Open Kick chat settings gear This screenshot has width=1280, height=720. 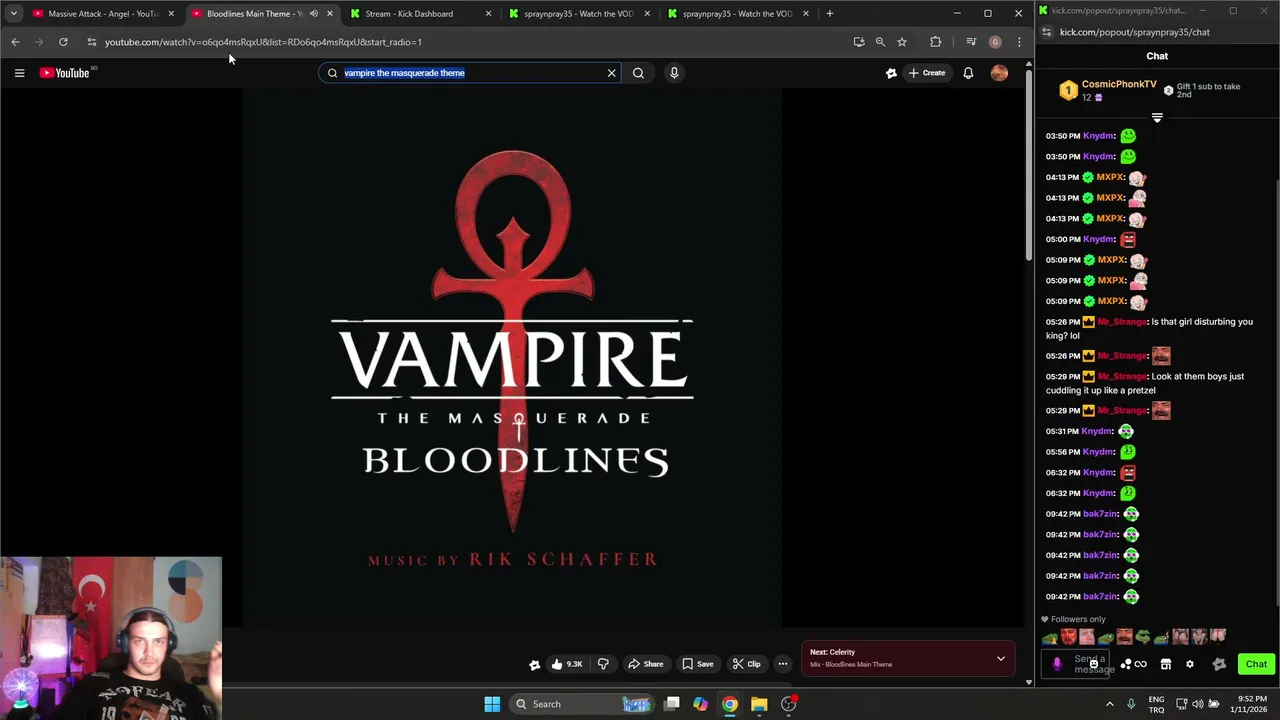click(x=1190, y=664)
